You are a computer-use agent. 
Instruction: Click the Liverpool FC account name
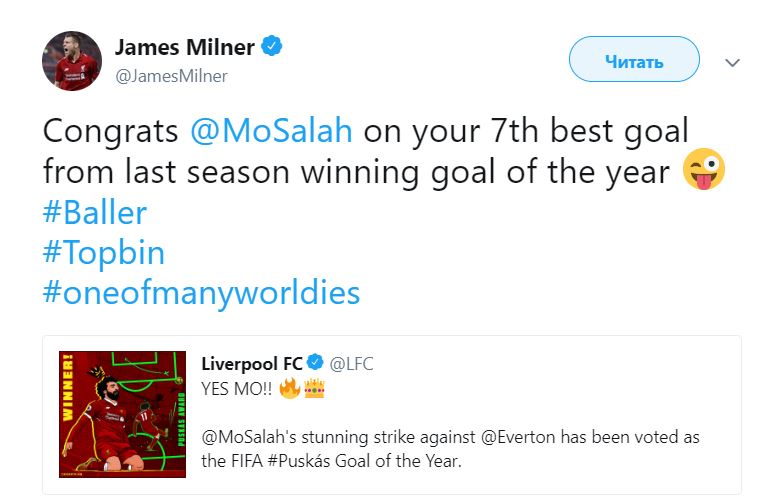[252, 364]
